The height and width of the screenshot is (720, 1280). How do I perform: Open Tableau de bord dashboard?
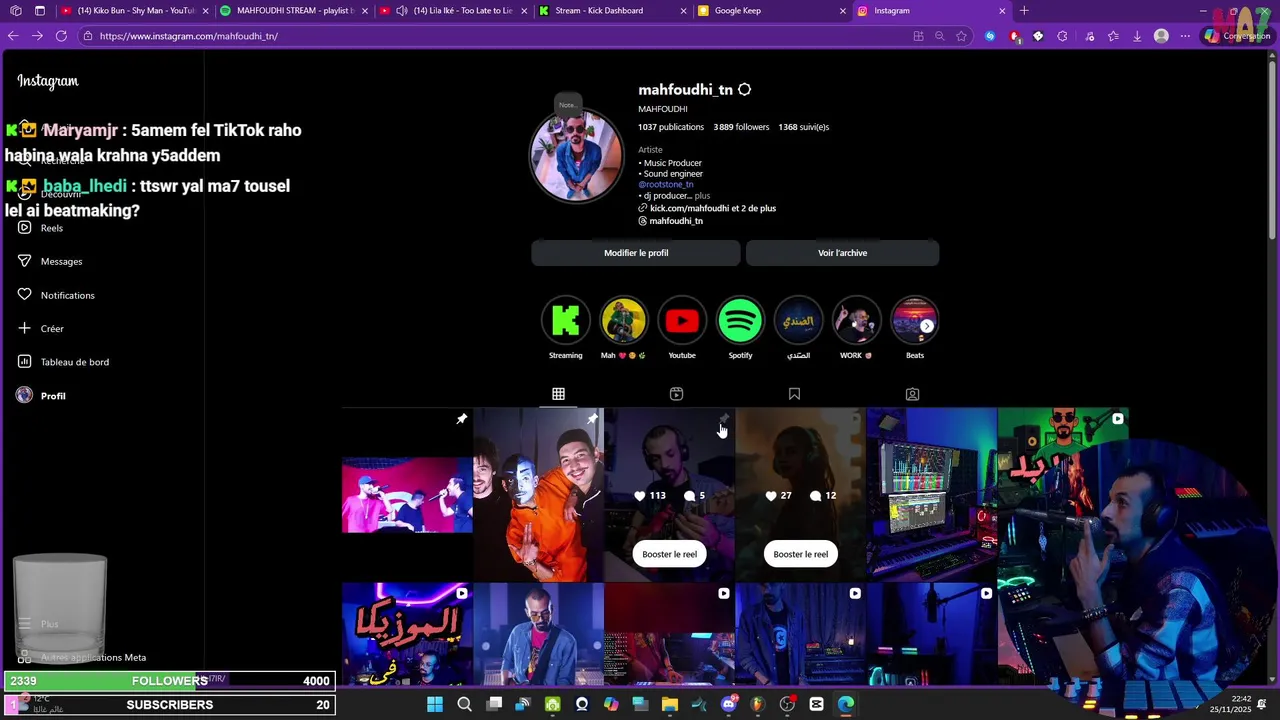point(63,362)
